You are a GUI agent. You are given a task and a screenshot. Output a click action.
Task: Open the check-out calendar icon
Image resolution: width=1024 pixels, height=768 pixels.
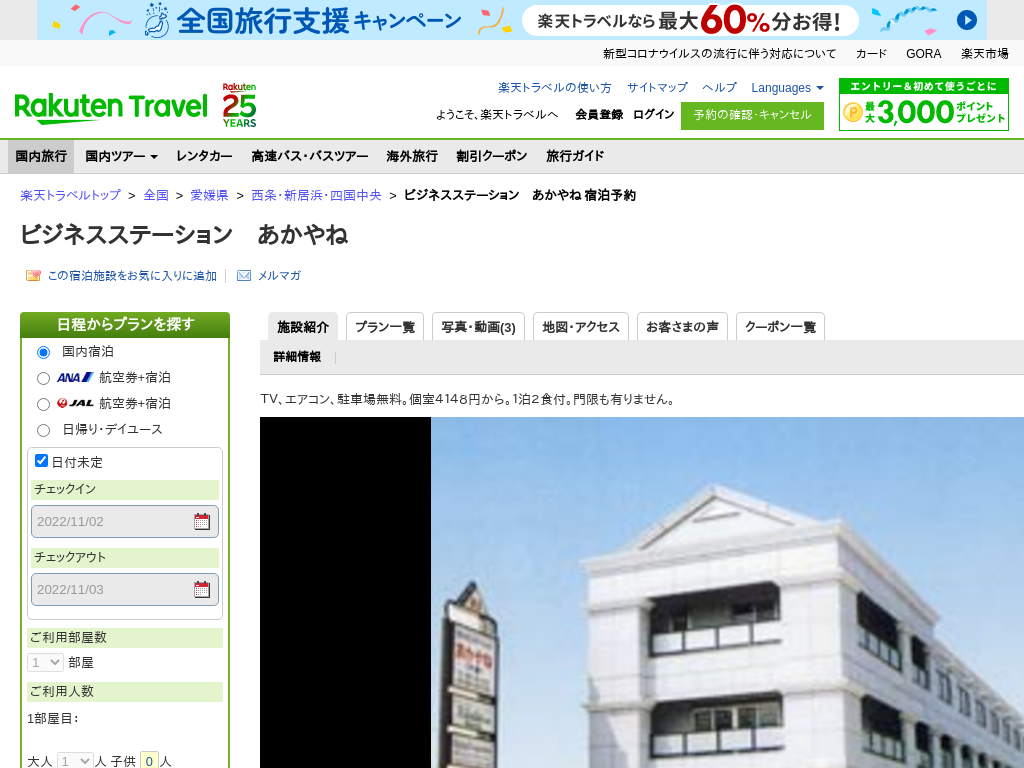202,589
